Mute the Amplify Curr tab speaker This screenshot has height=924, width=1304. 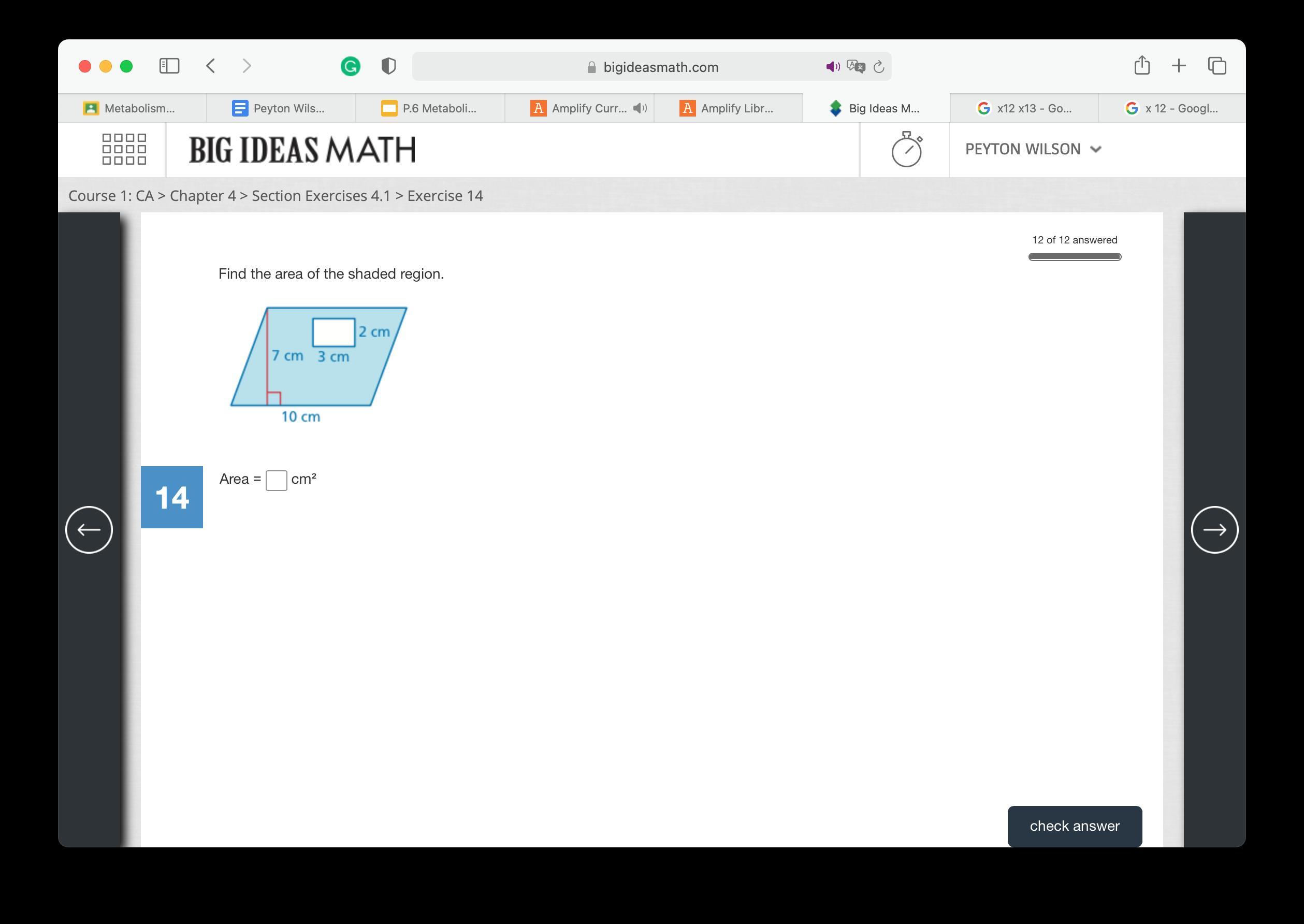(x=640, y=108)
